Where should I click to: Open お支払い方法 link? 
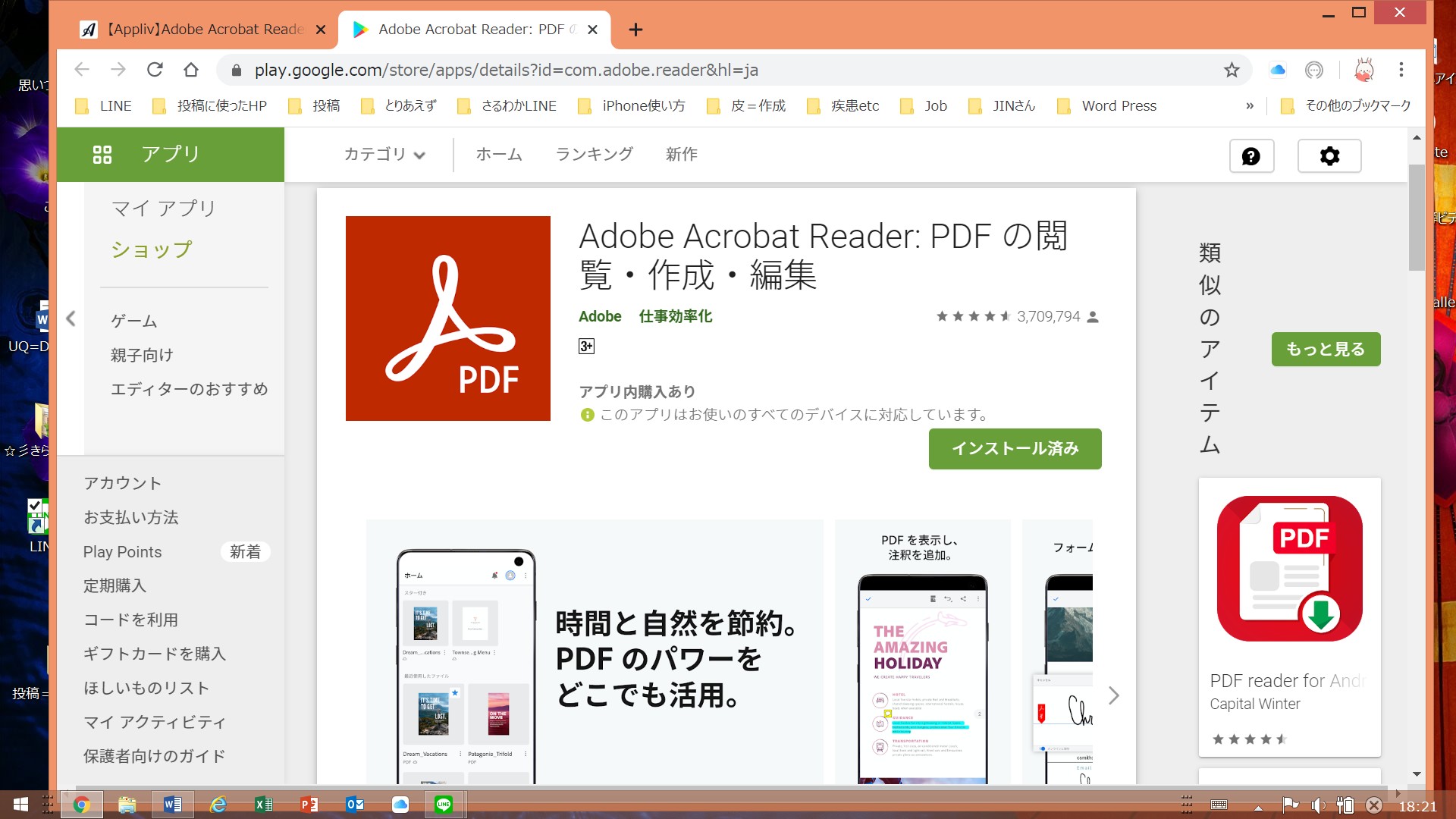pos(130,518)
